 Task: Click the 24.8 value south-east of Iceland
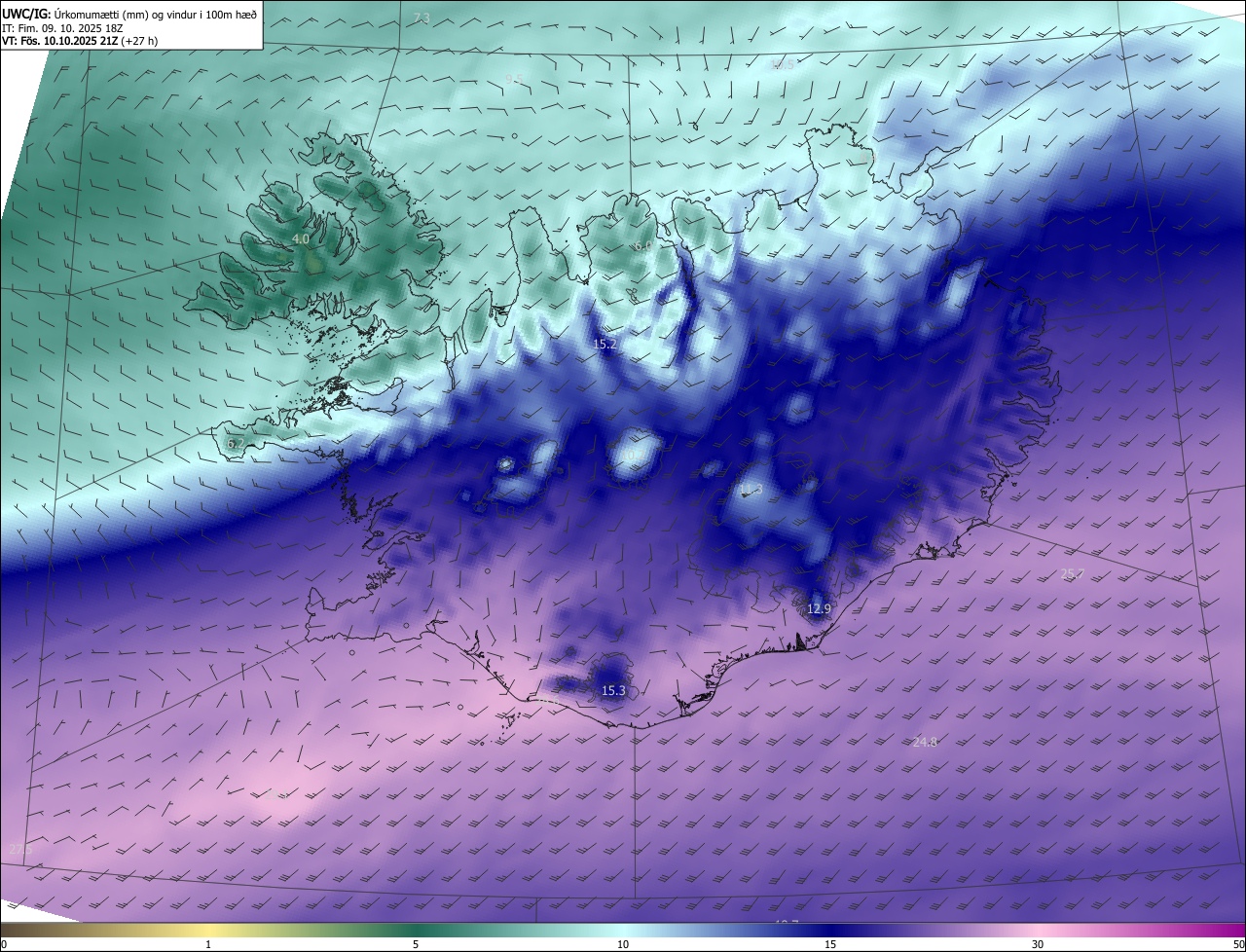pyautogui.click(x=925, y=742)
